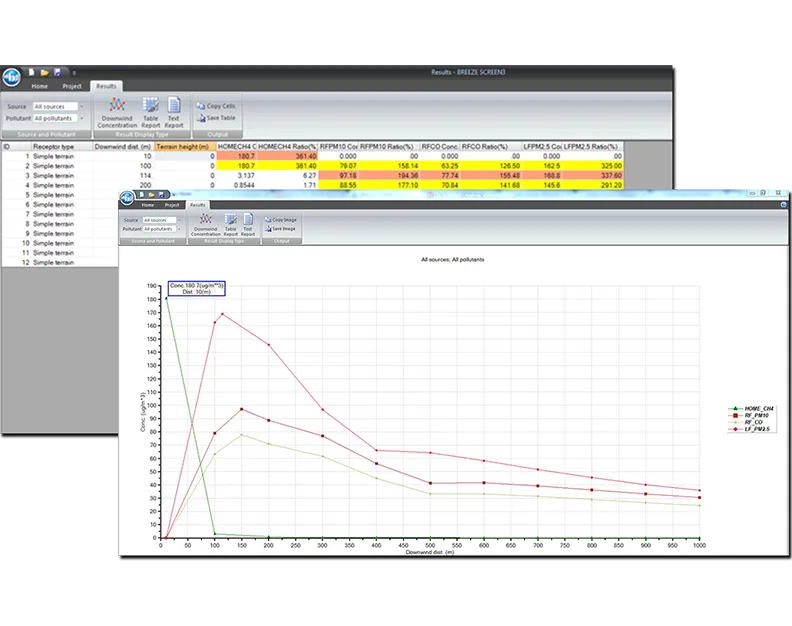792x626 pixels.
Task: Expand Source dropdown in the back window
Action: (x=82, y=106)
